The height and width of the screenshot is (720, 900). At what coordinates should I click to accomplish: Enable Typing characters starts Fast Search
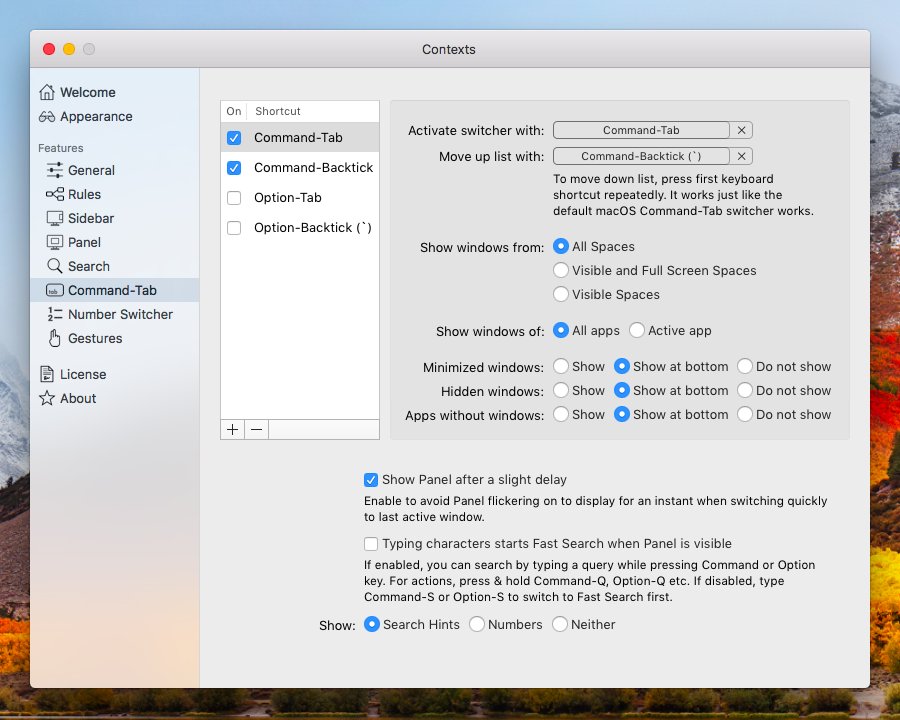[x=371, y=544]
